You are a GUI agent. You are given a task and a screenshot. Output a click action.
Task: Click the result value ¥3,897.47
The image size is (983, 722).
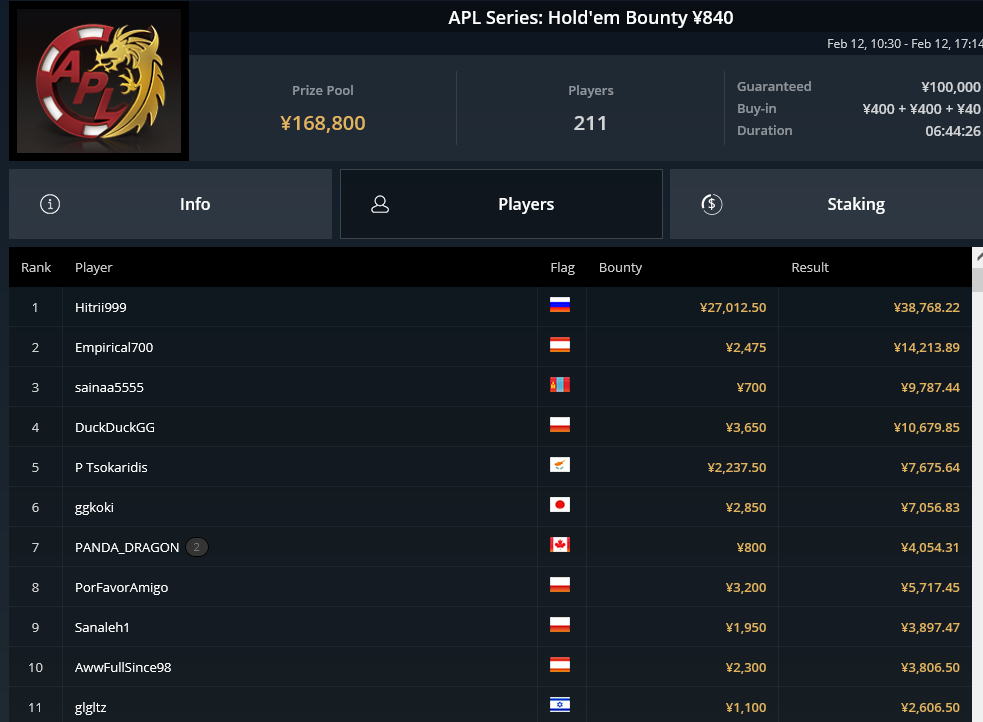pos(930,627)
